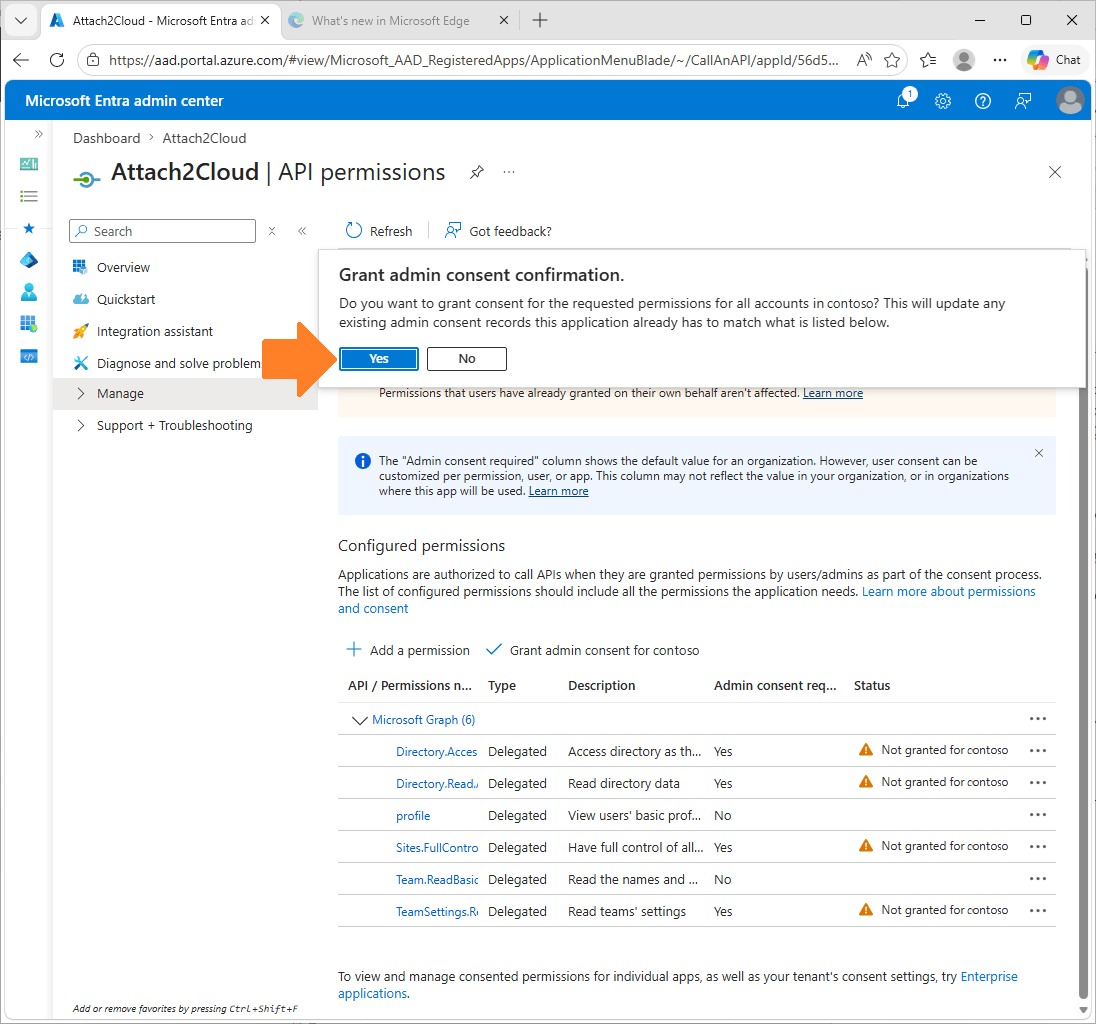Open the feedback icon in top bar
The height and width of the screenshot is (1024, 1096).
click(x=1022, y=100)
